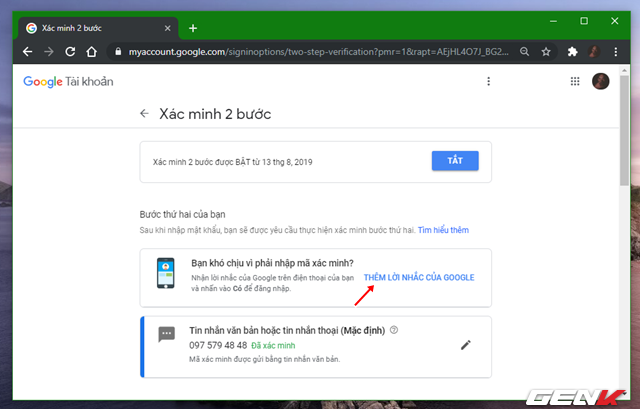
Task: Open the Tìm hiểu thêm link
Action: pos(443,230)
